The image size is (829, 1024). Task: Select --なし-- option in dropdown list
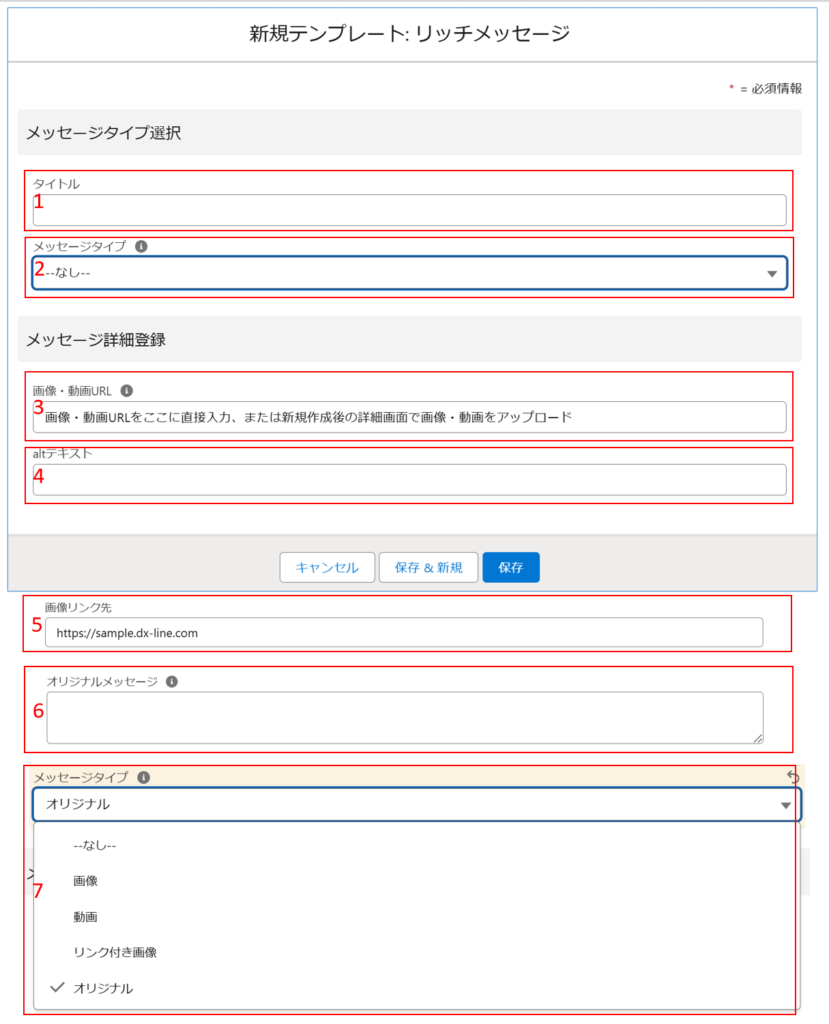pos(95,846)
